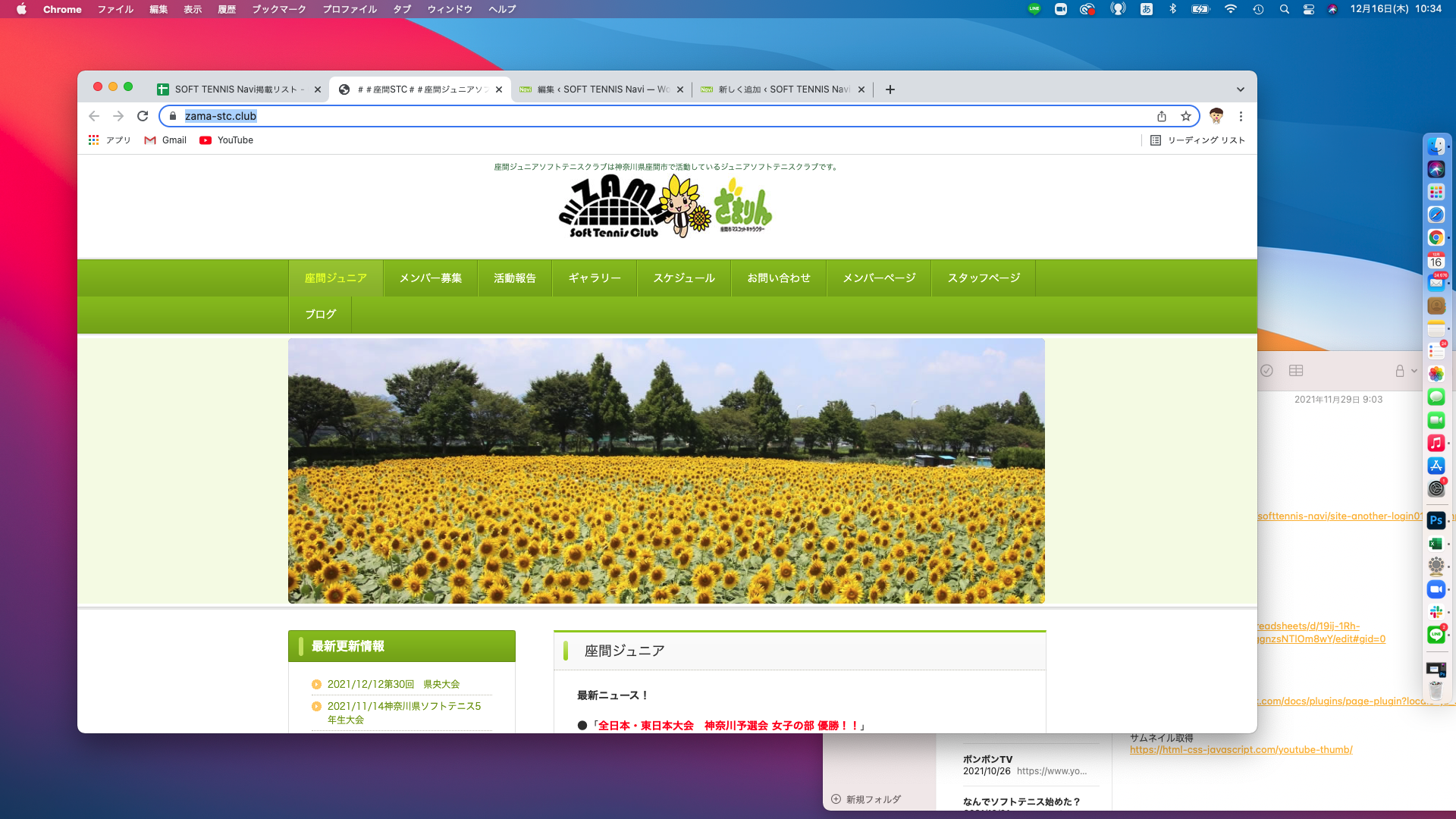
Task: Open a new Chrome tab
Action: 890,89
